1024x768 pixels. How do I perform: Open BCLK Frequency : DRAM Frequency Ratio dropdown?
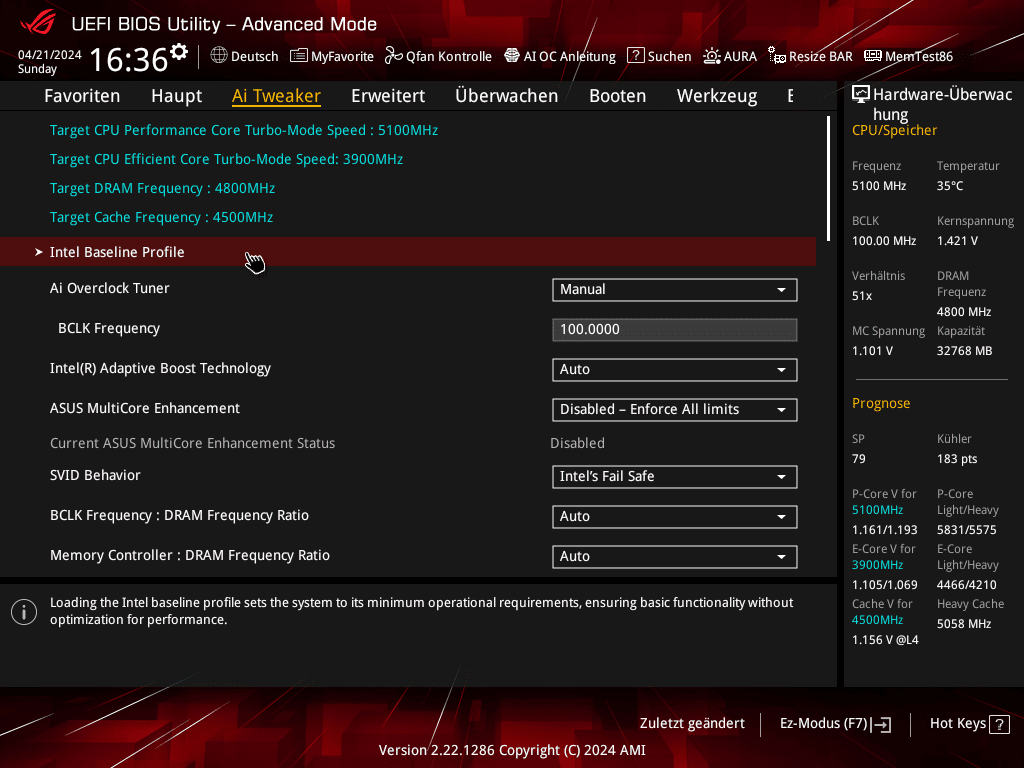point(675,517)
